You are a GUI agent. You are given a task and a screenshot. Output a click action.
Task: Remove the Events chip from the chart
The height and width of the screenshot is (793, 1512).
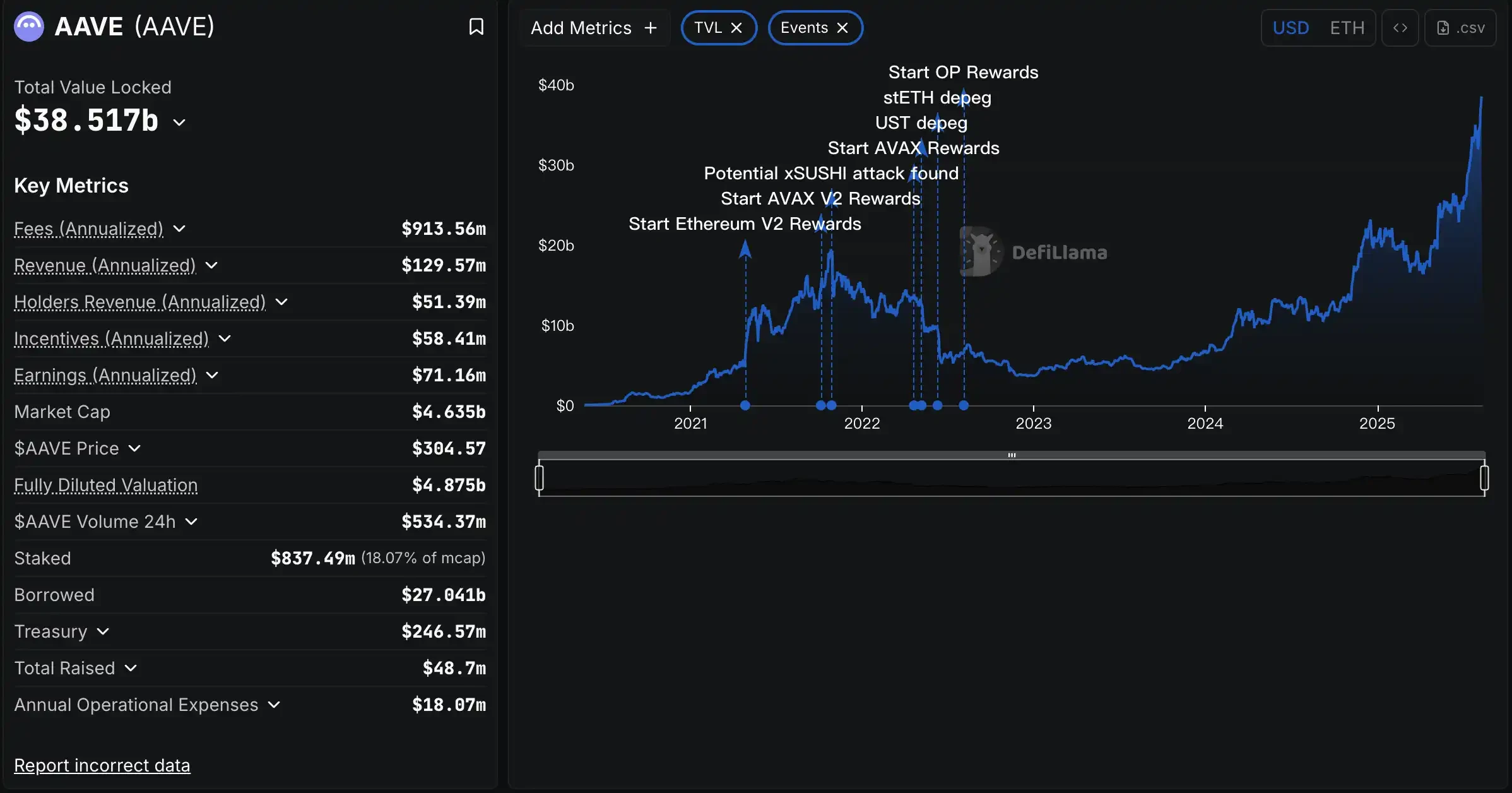(842, 27)
